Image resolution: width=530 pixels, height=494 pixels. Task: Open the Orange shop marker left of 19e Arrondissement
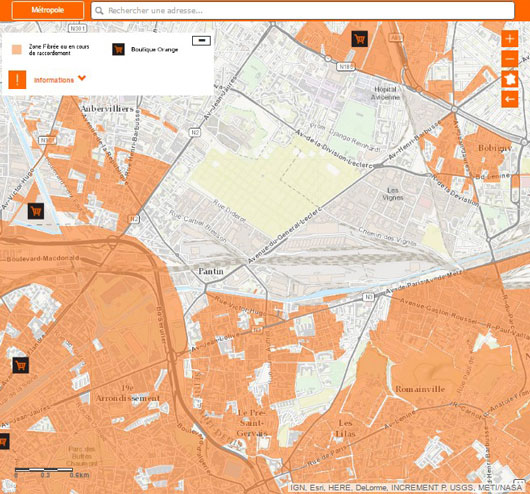click(x=21, y=365)
